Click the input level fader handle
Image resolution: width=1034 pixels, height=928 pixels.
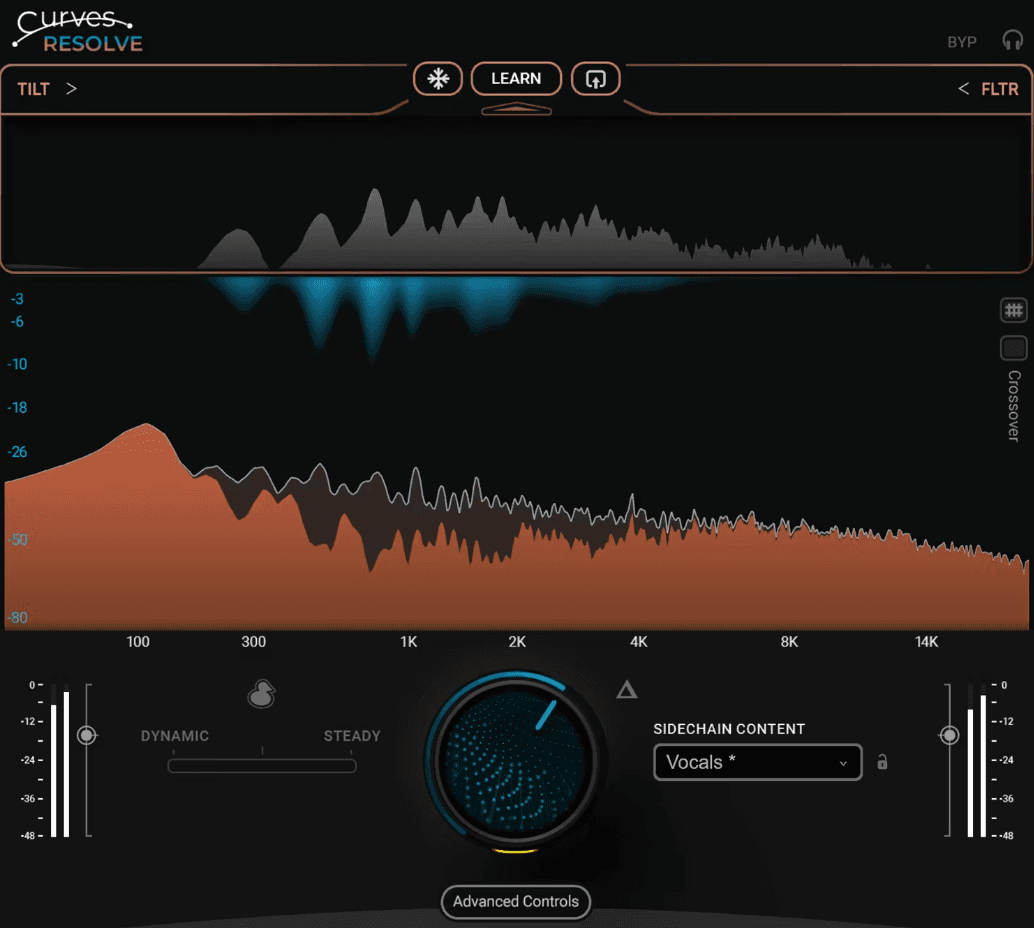[x=87, y=735]
